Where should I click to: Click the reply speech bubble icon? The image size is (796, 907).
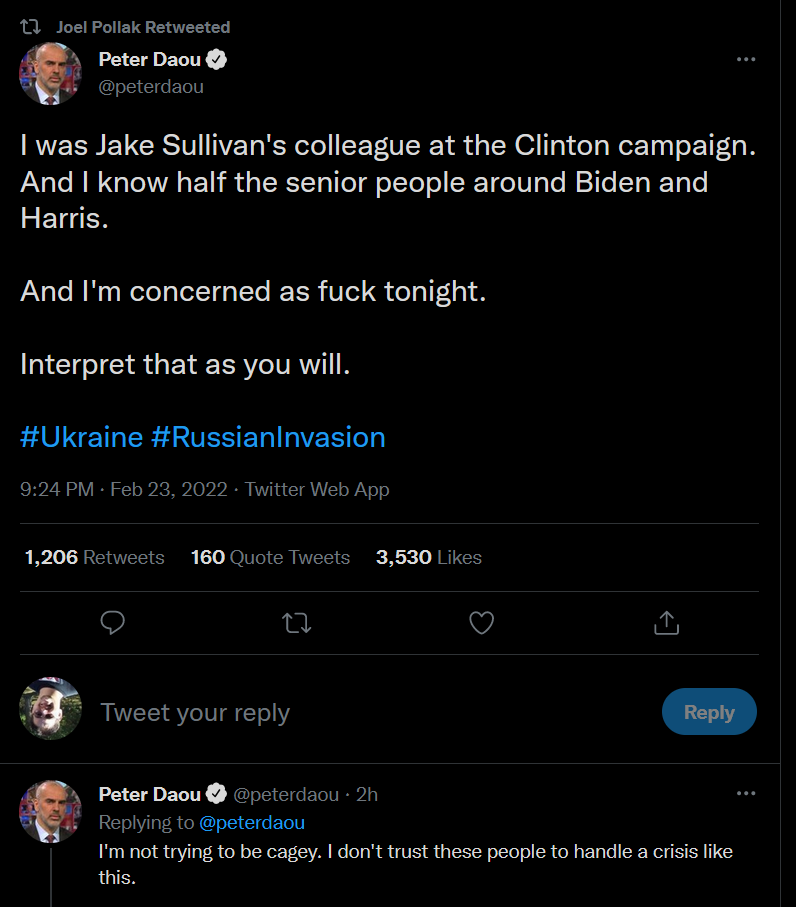click(113, 623)
